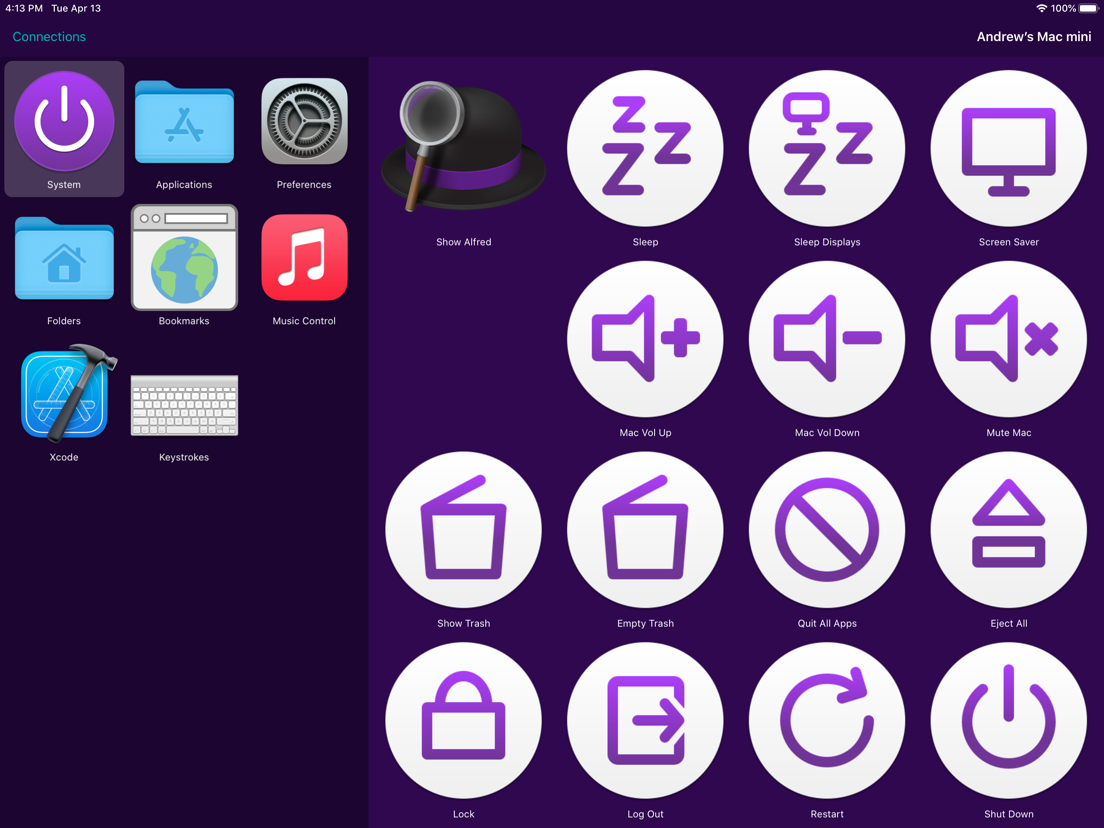
Task: Lower volume with Mac Vol Down
Action: pos(827,339)
